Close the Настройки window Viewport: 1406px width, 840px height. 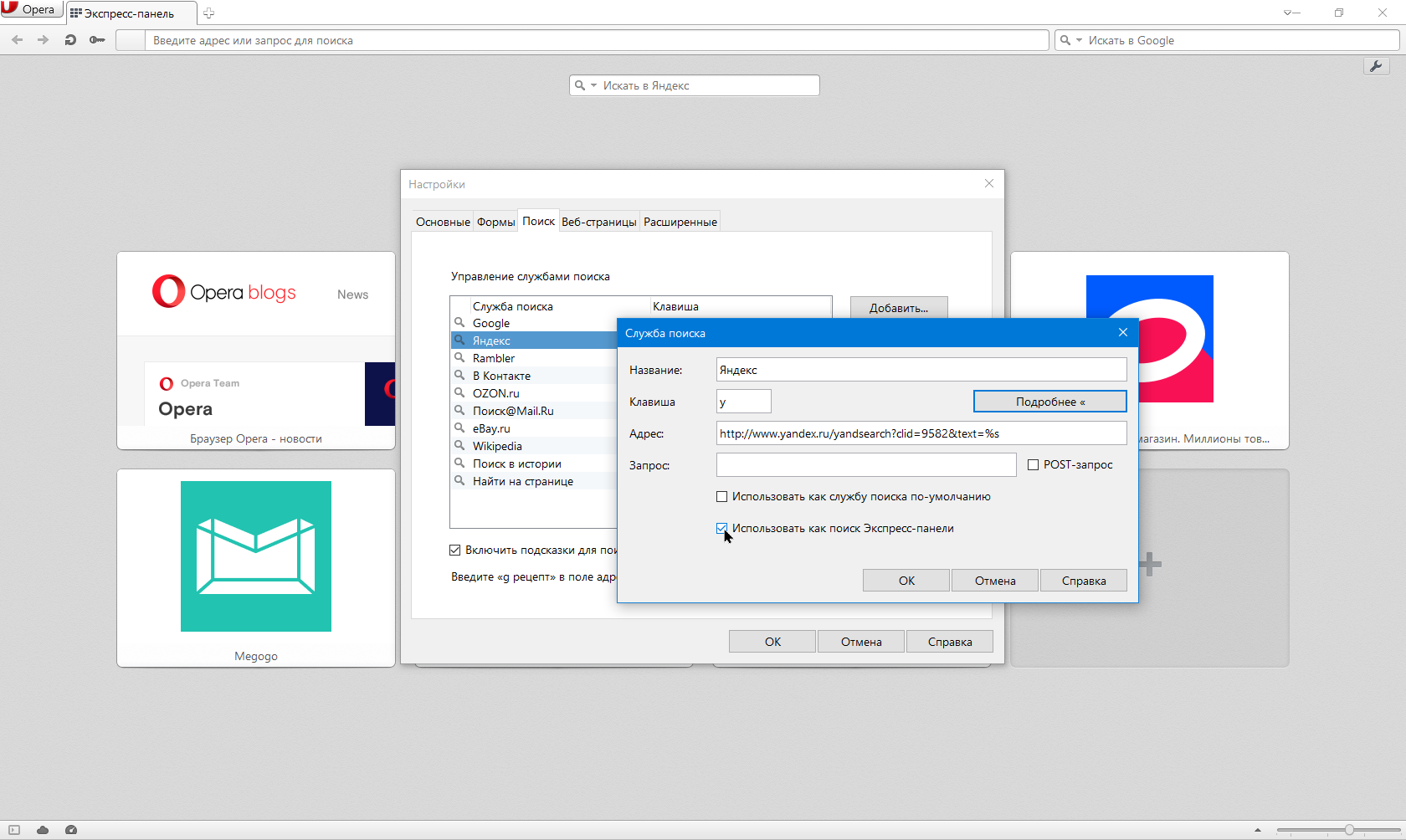989,183
